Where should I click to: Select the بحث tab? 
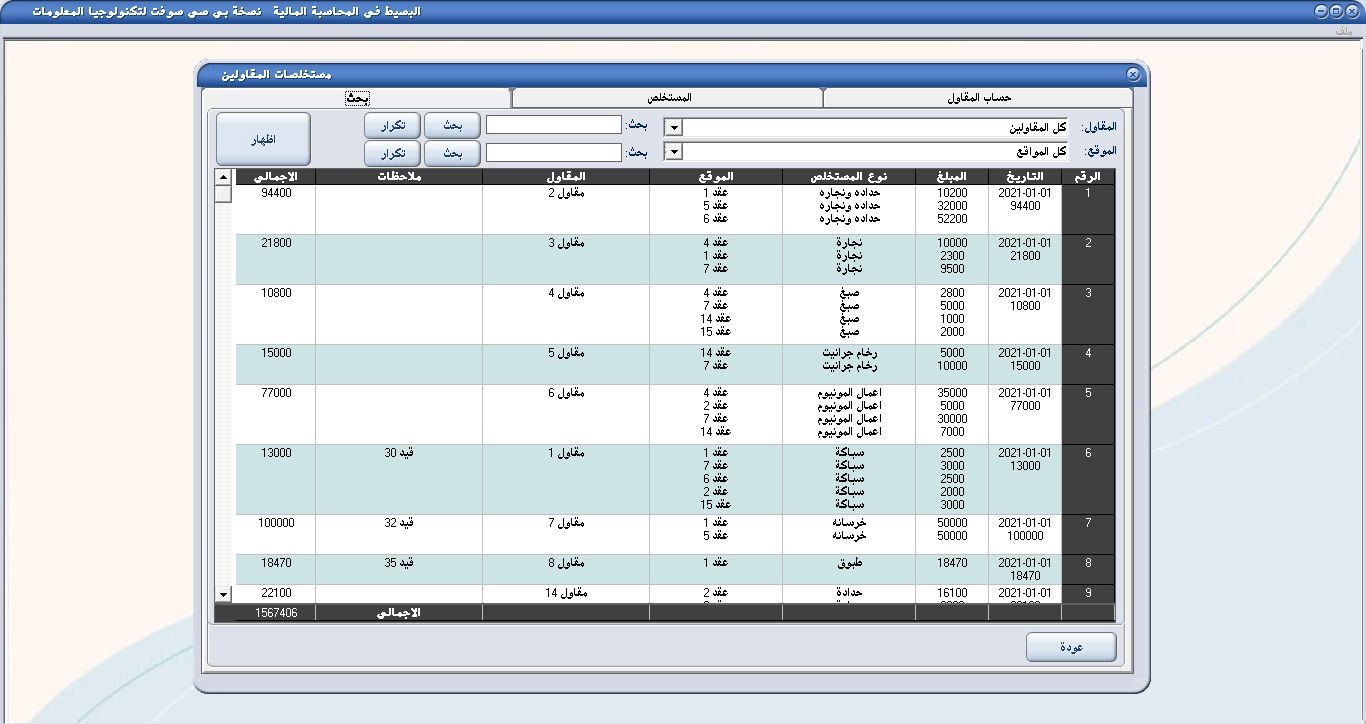[357, 98]
